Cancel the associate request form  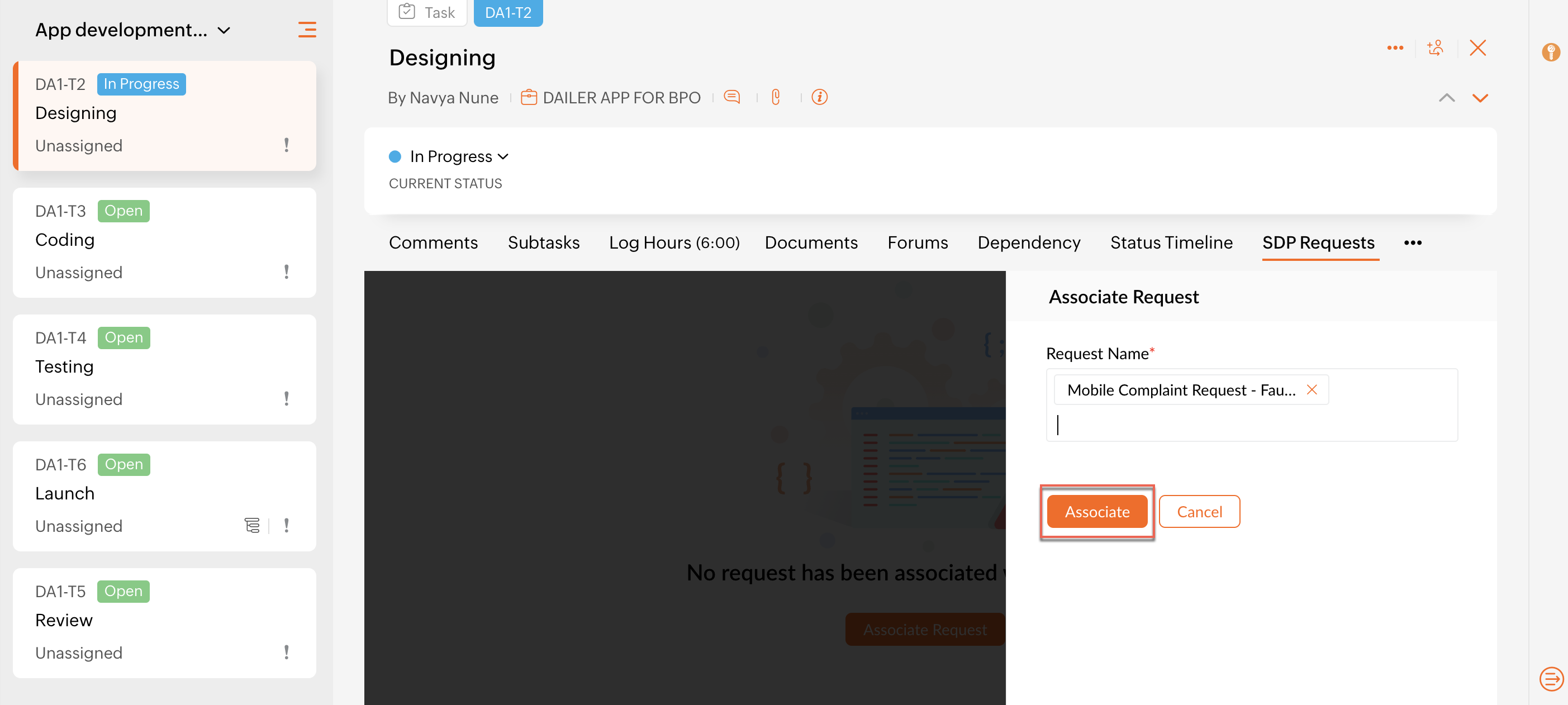pyautogui.click(x=1199, y=512)
